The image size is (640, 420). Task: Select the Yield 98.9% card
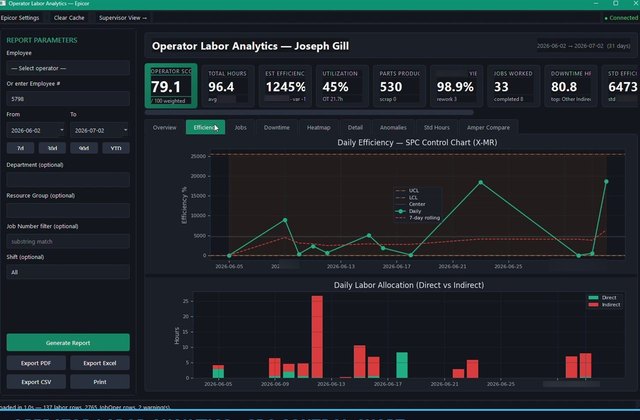pyautogui.click(x=456, y=86)
